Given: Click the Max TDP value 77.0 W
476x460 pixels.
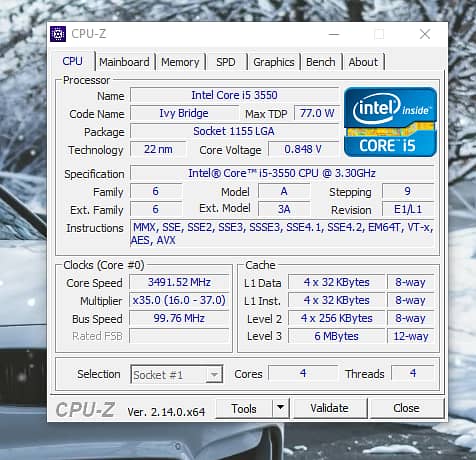Looking at the screenshot, I should point(317,113).
